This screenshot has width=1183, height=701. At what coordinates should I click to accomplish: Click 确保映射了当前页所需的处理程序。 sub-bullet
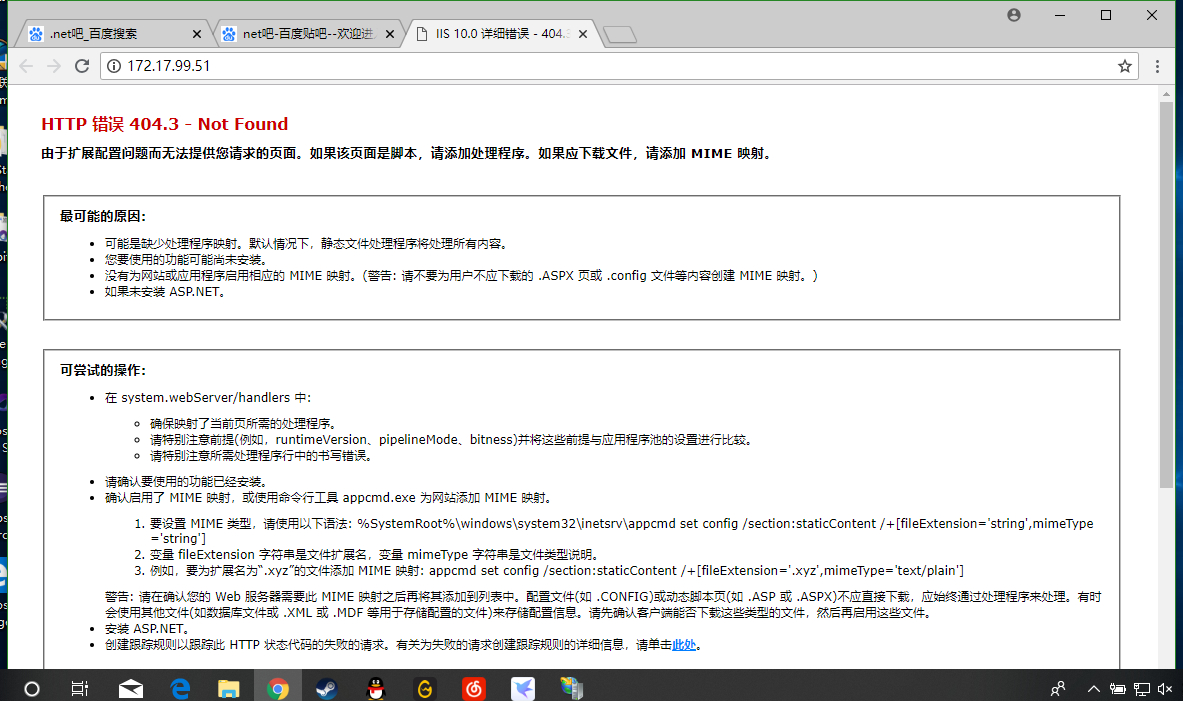point(244,424)
